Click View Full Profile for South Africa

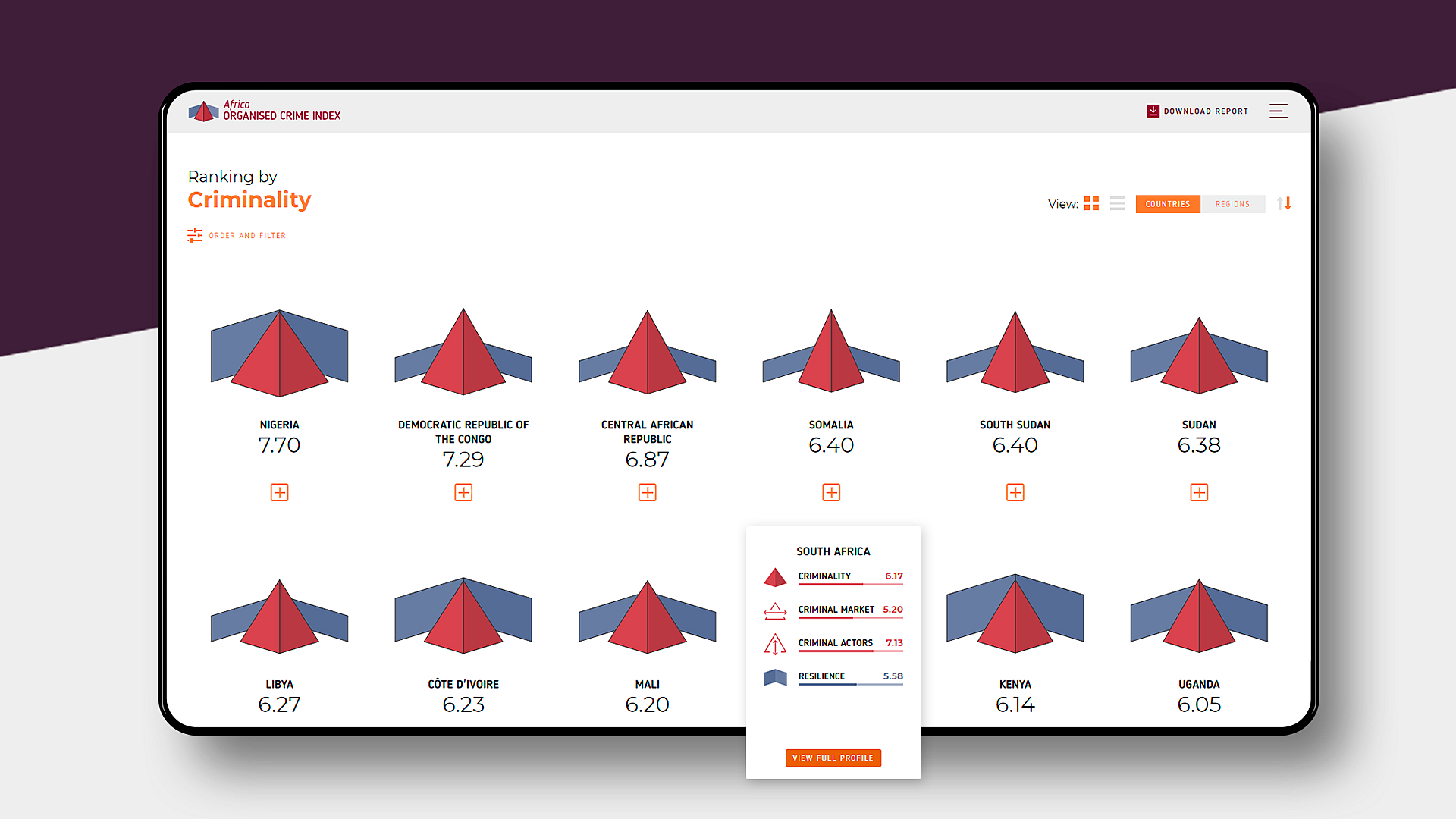[833, 758]
